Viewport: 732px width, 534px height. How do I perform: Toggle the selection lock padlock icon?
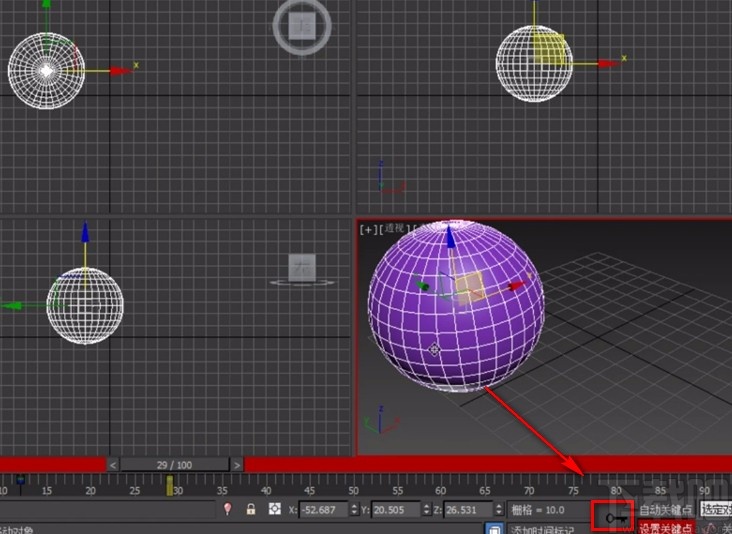pos(251,509)
